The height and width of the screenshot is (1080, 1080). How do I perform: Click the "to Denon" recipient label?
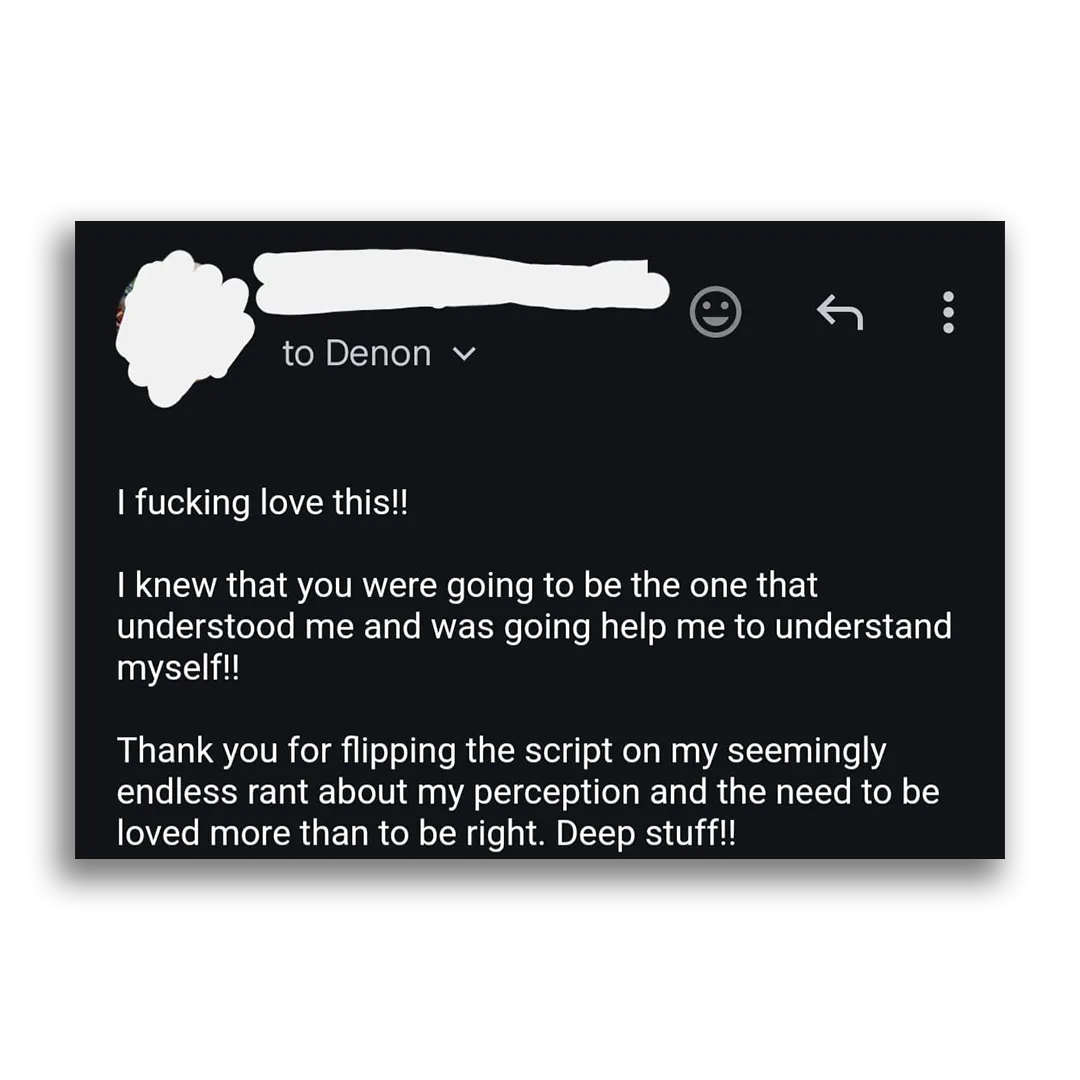click(x=357, y=353)
